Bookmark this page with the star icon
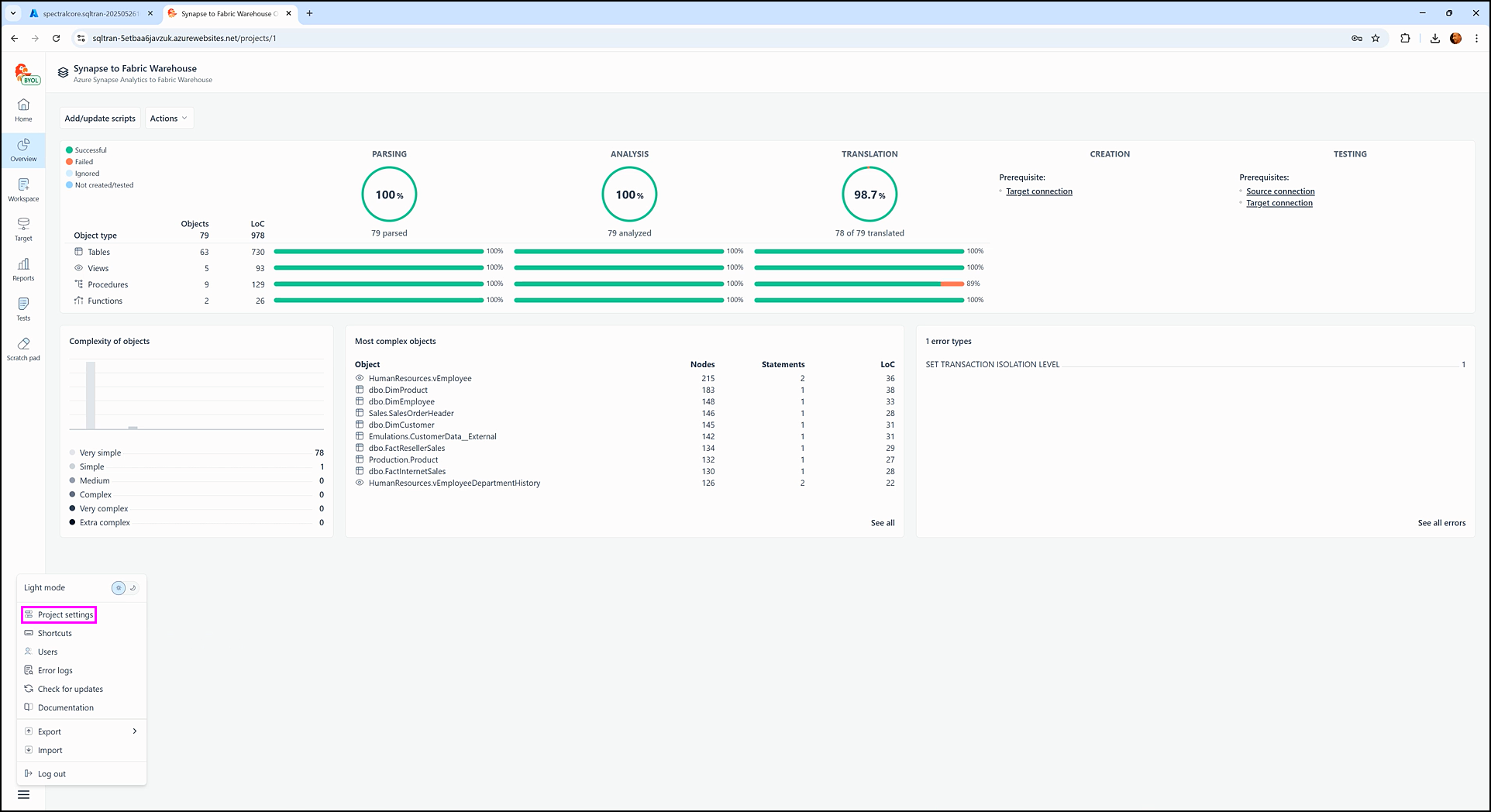The height and width of the screenshot is (812, 1491). (1376, 38)
